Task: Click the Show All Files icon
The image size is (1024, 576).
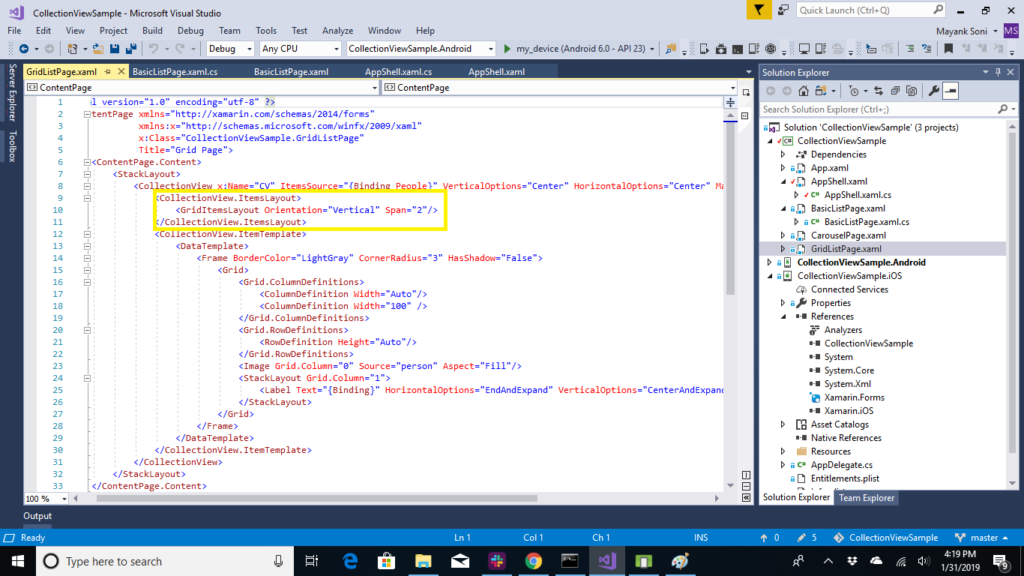Action: tap(912, 91)
